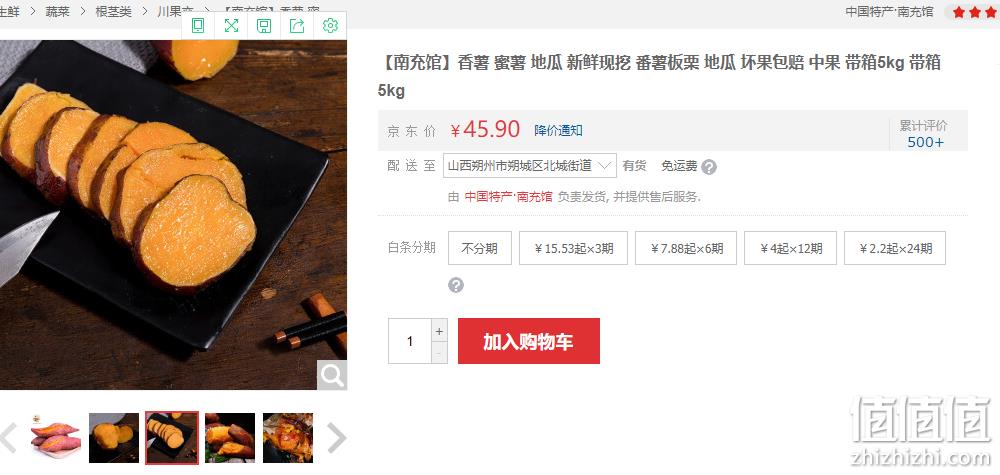Increase quantity with the plus stepper

tap(439, 331)
